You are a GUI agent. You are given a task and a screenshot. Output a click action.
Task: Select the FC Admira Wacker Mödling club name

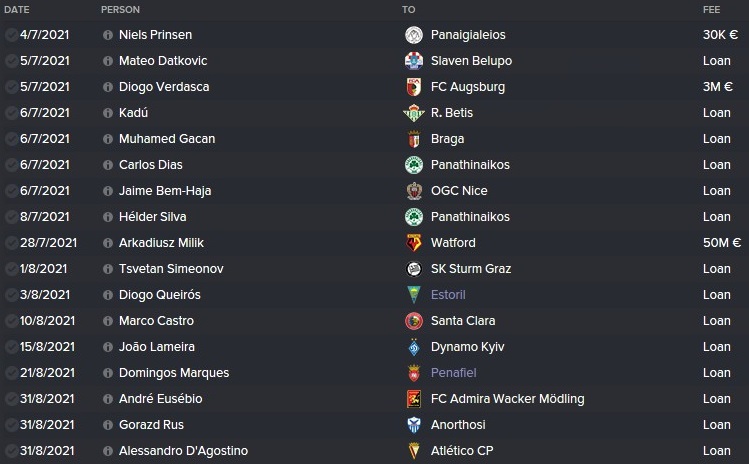coord(507,399)
